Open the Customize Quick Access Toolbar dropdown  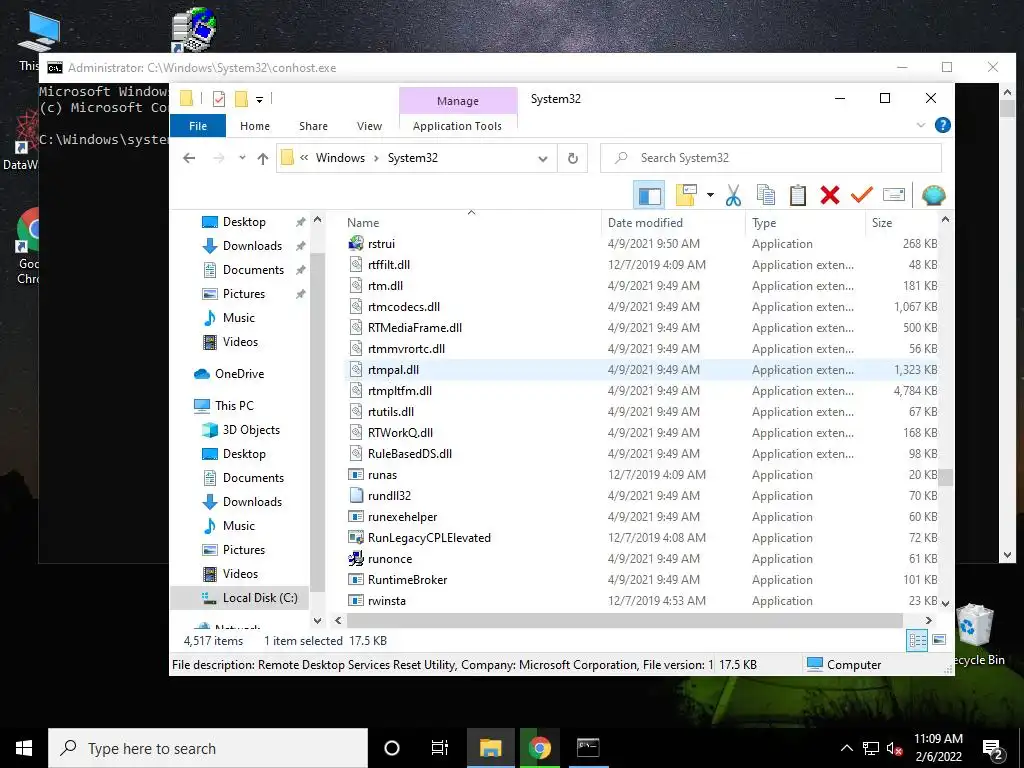(259, 99)
